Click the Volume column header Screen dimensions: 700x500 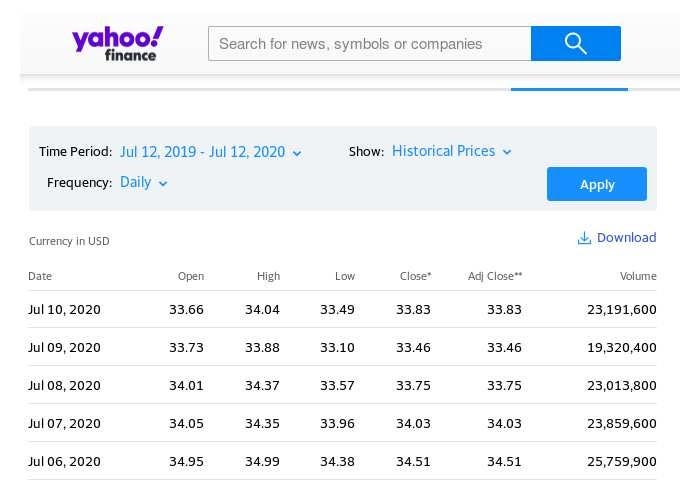[x=638, y=276]
